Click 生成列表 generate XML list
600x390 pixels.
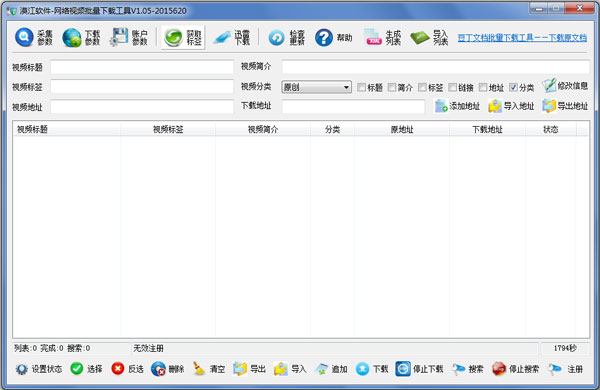pyautogui.click(x=382, y=38)
